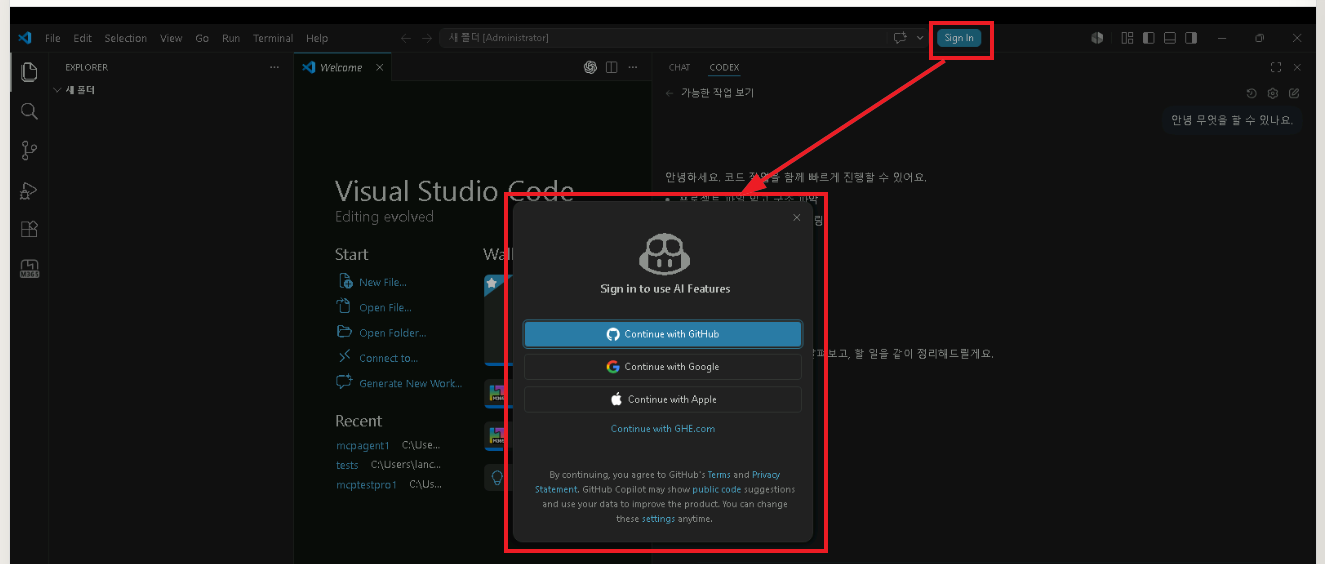Open the Terminal menu
The height and width of the screenshot is (564, 1325).
click(273, 38)
